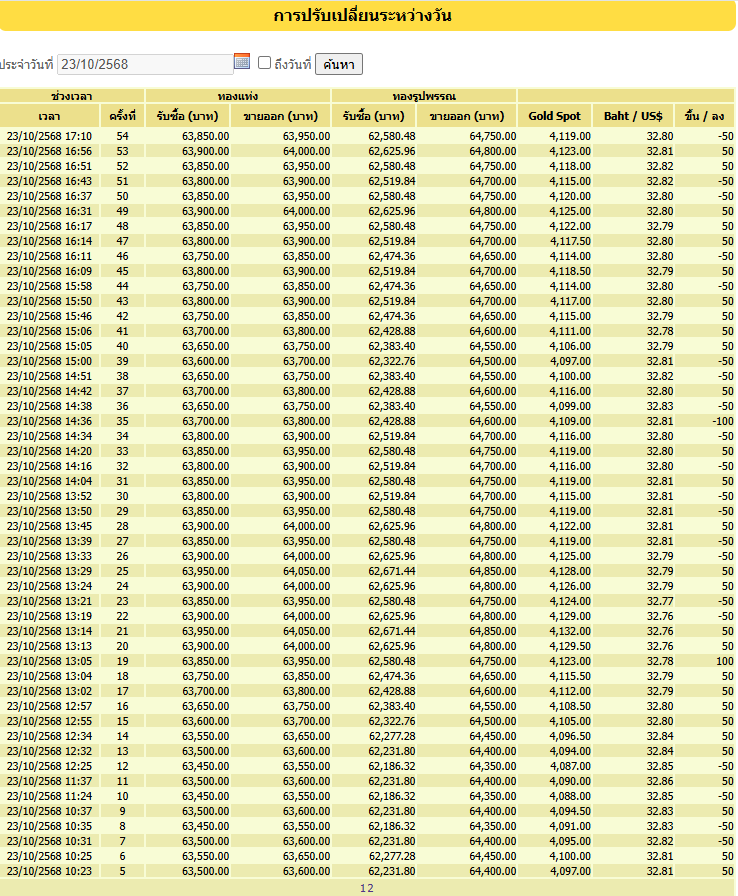Click Gold Spot value 4,117.50 in row 47
This screenshot has width=738, height=896.
tap(570, 241)
